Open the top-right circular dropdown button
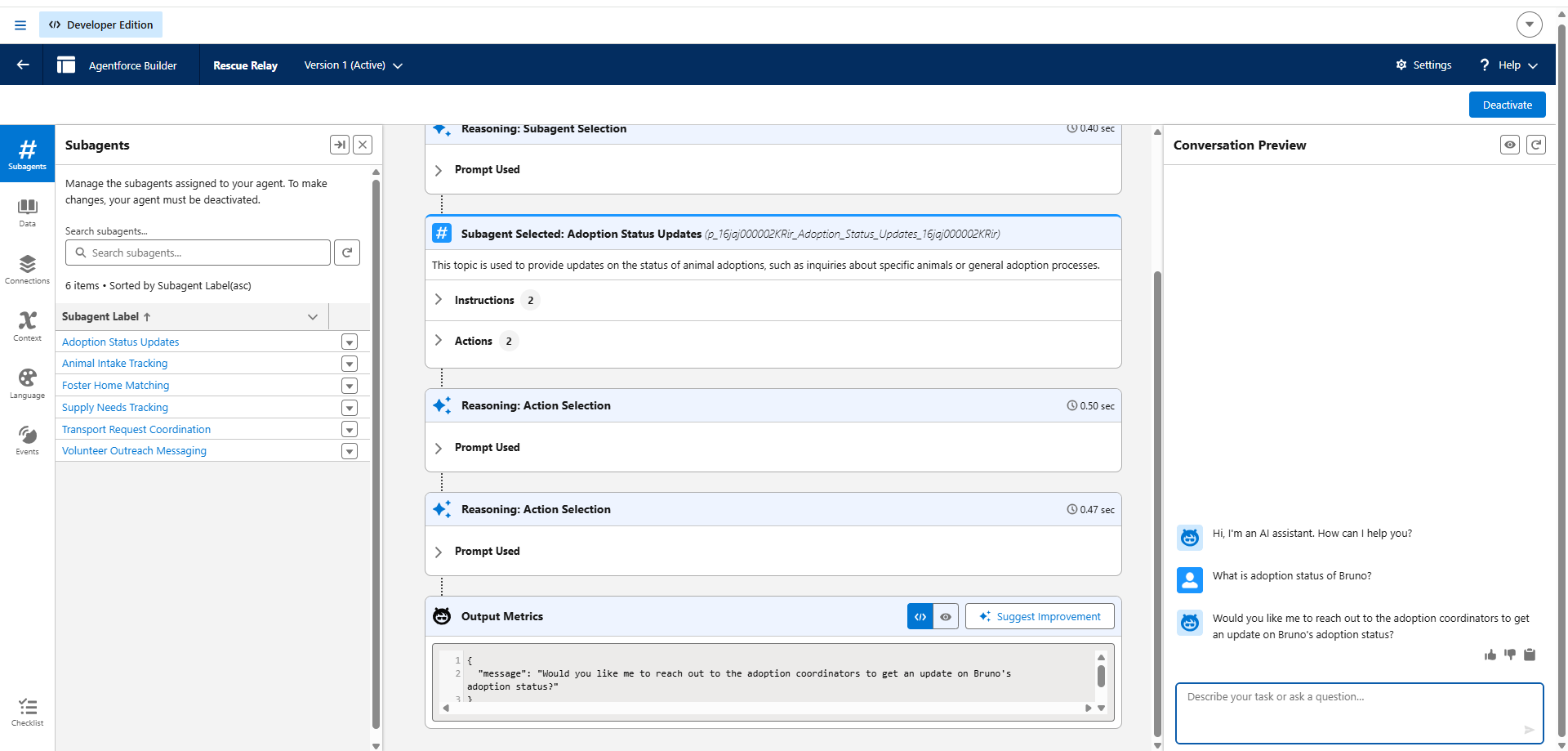The width and height of the screenshot is (1568, 751). (1530, 25)
